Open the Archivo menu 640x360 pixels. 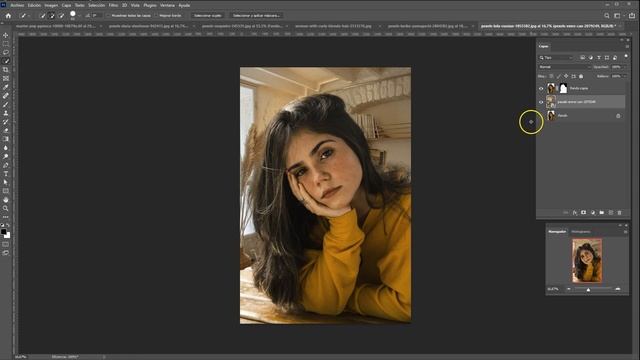click(x=17, y=5)
